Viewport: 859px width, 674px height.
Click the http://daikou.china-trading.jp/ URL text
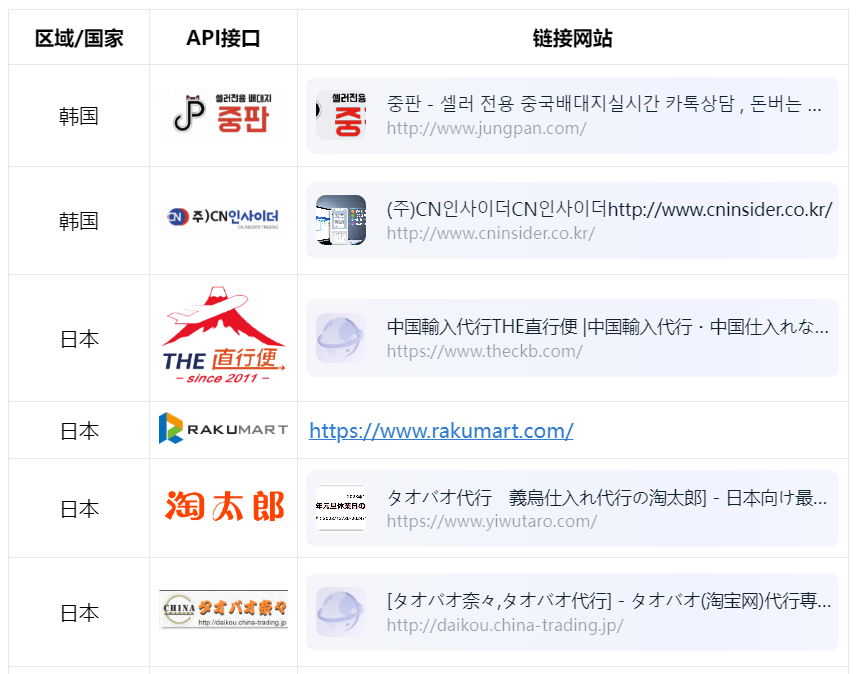(x=505, y=625)
